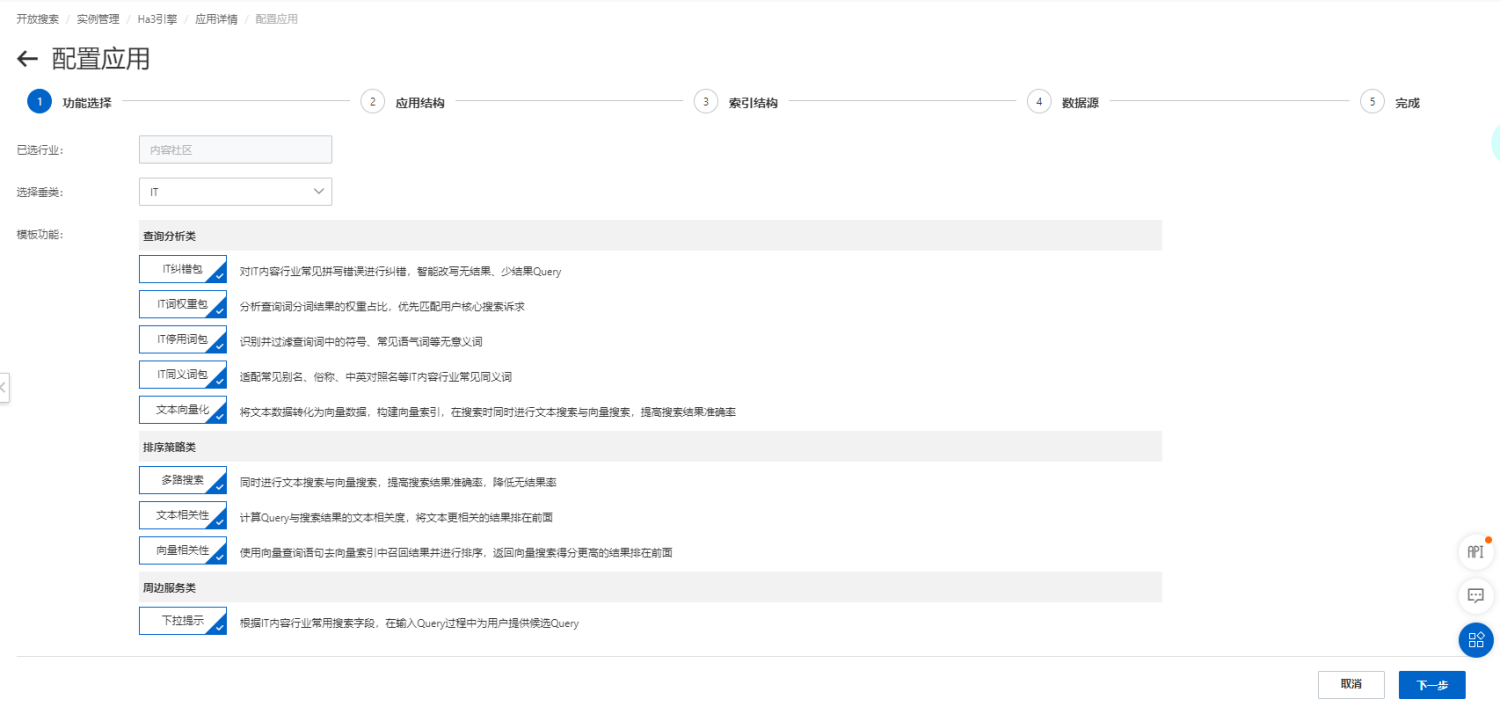
Task: Click the IT词权重包 description text
Action: (382, 306)
